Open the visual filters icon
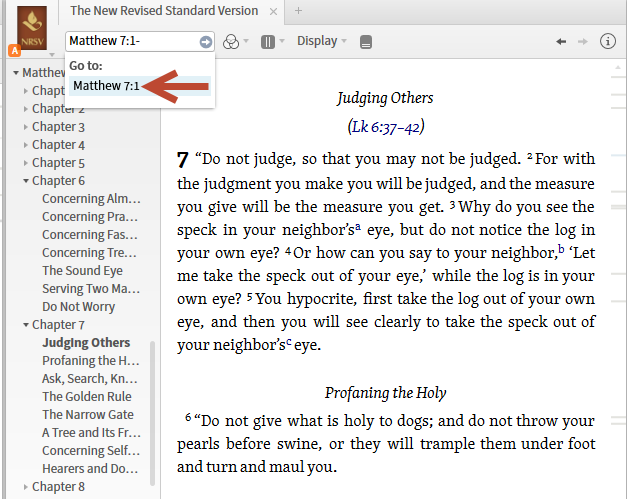627x499 pixels. [x=231, y=41]
